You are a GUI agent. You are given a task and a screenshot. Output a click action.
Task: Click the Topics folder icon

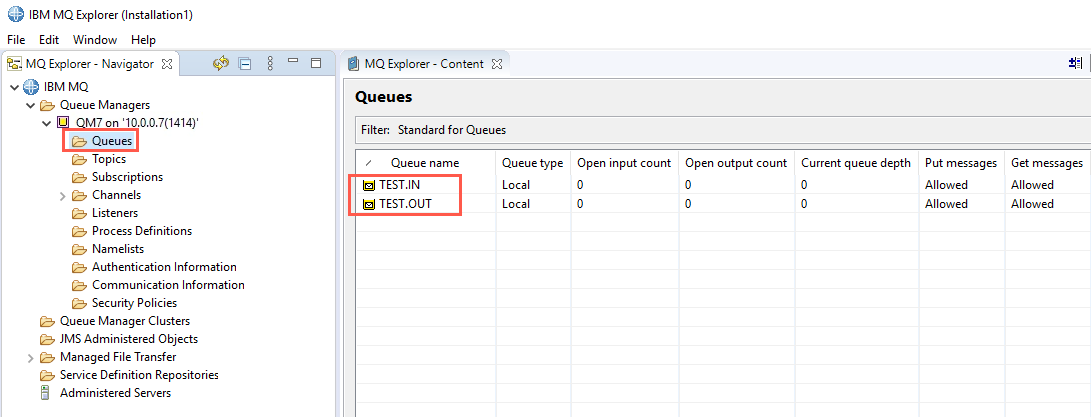(x=79, y=159)
